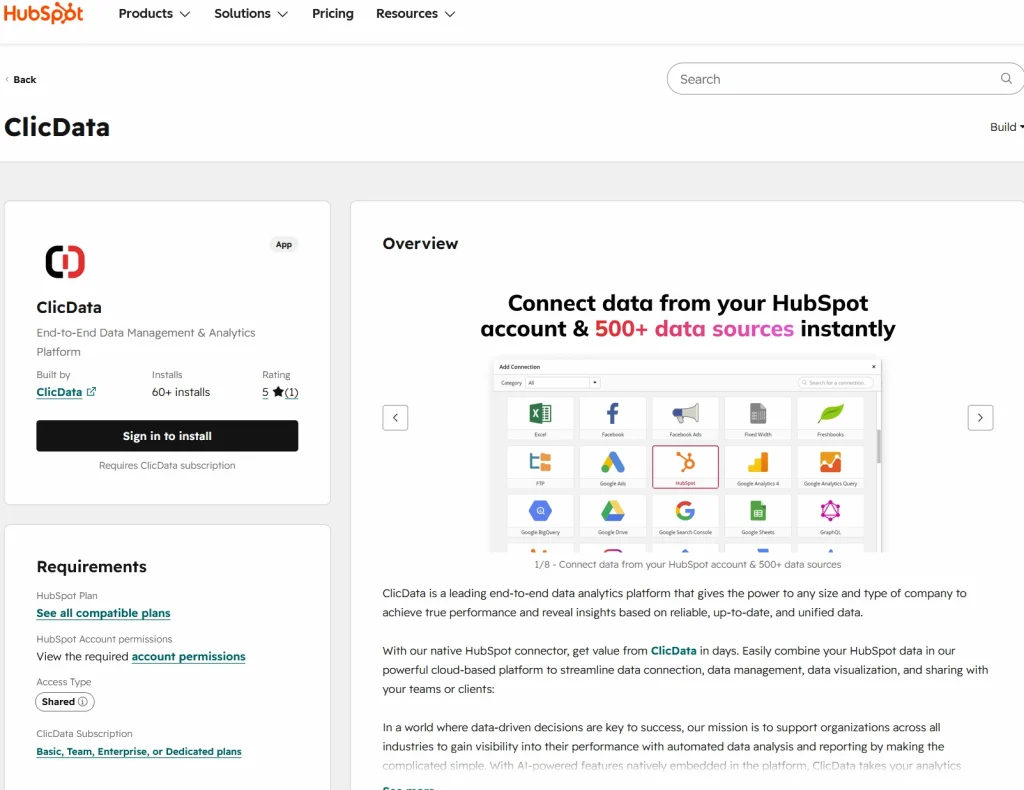Viewport: 1024px width, 790px height.
Task: Click the Google BigQuery icon
Action: pos(540,511)
